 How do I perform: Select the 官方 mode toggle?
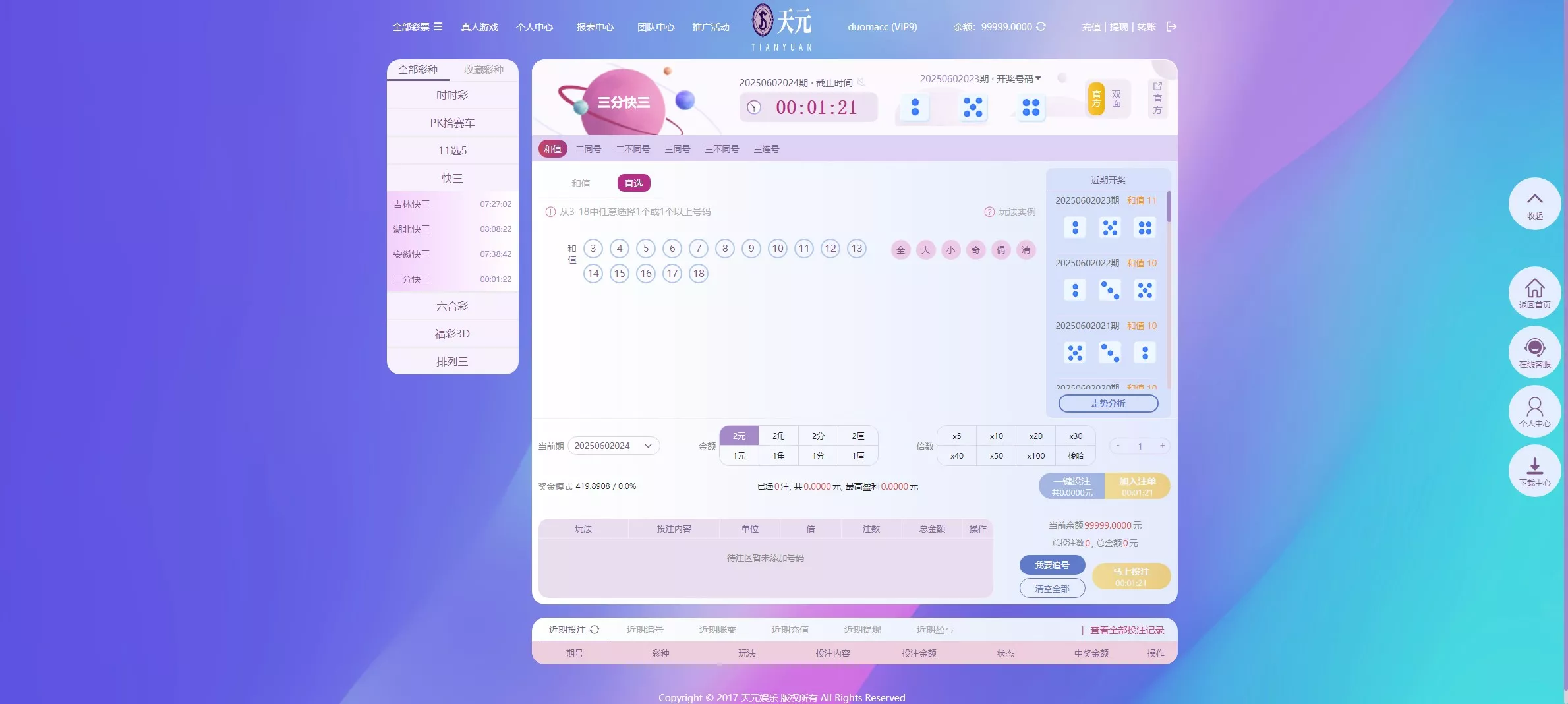point(1096,99)
